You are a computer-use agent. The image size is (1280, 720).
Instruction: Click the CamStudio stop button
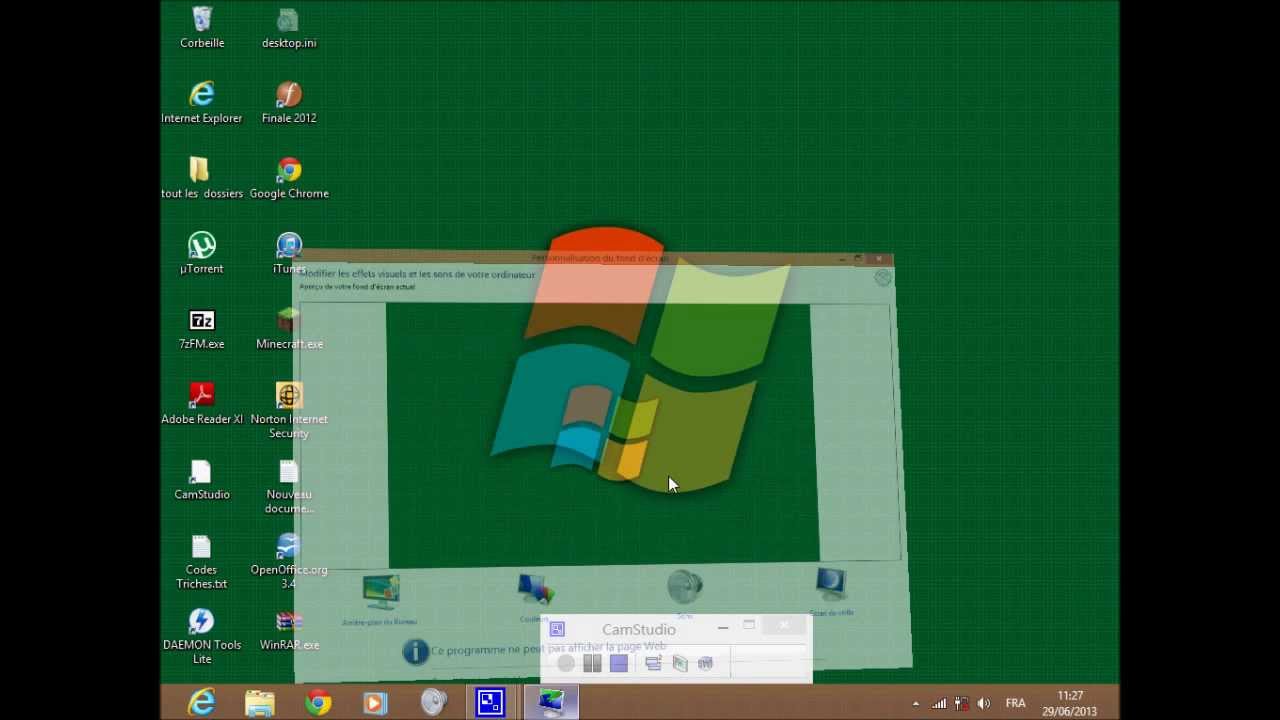tap(618, 663)
